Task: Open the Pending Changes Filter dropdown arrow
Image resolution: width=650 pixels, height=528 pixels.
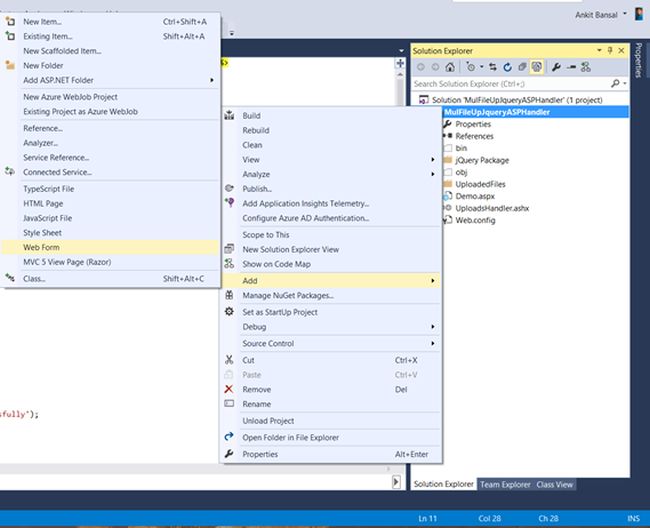Action: 482,67
